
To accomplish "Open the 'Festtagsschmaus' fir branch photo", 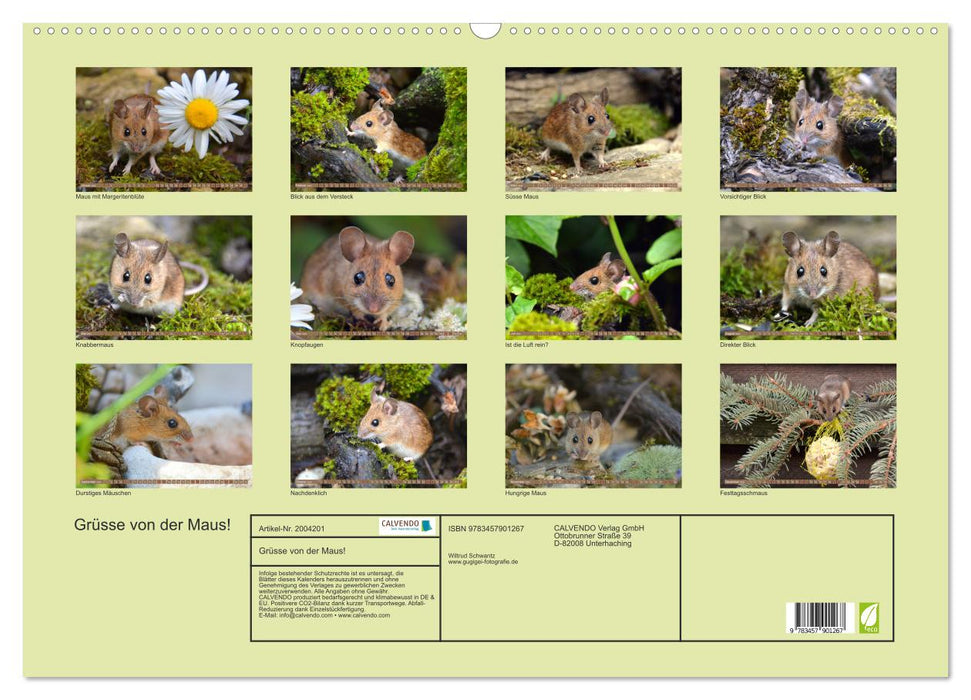I will (807, 425).
